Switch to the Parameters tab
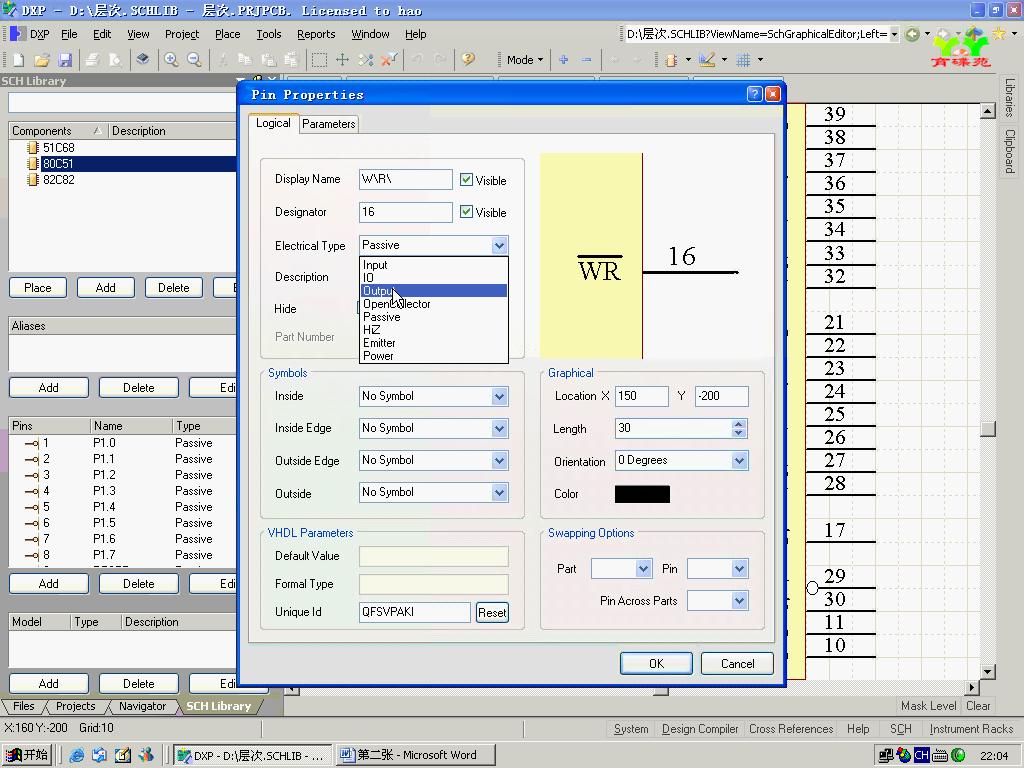The image size is (1024, 768). [328, 124]
